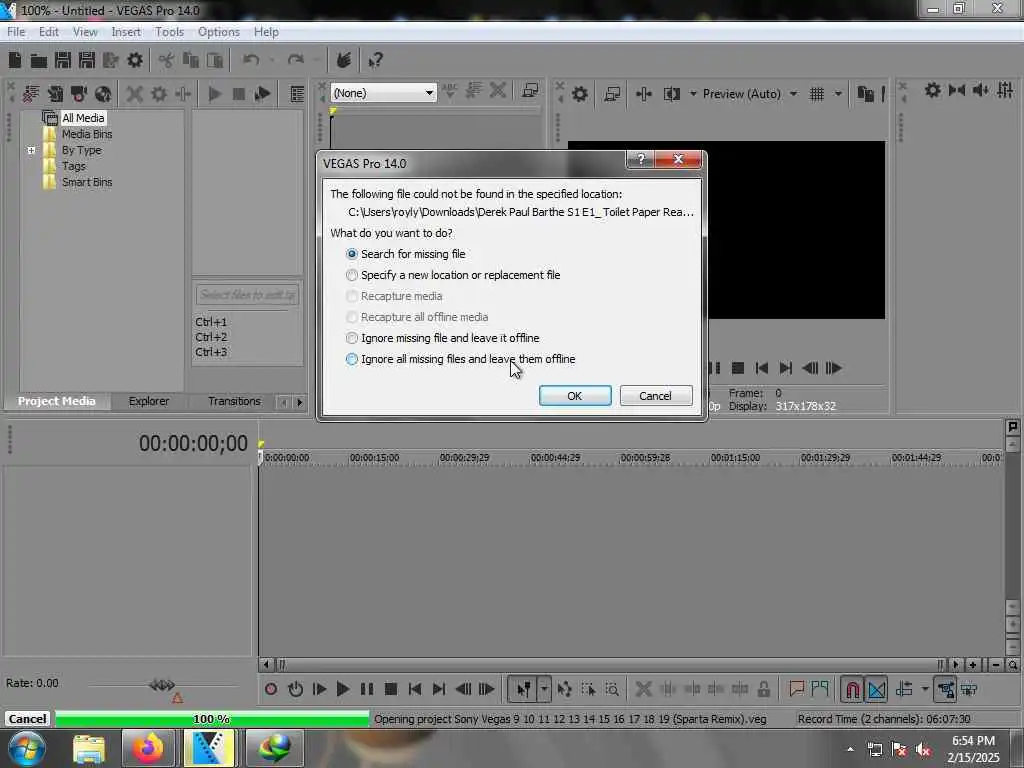Image resolution: width=1024 pixels, height=768 pixels.
Task: Open the Undo history dropdown arrow
Action: point(272,61)
